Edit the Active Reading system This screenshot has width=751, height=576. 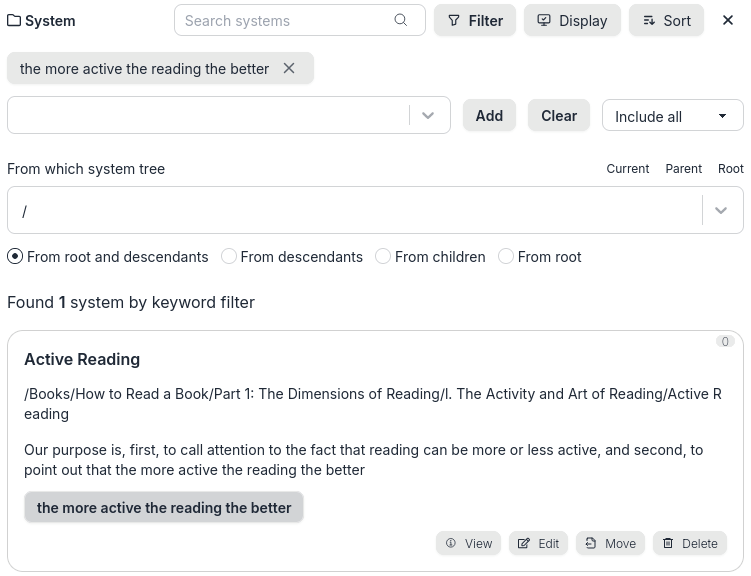(538, 543)
